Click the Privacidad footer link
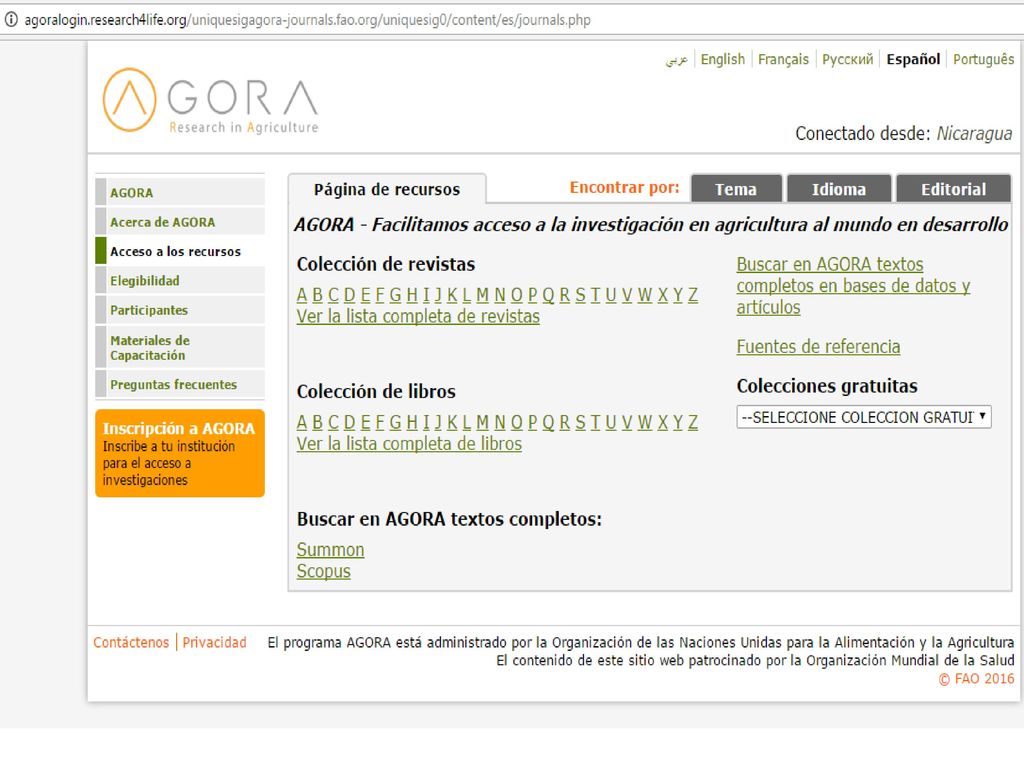The height and width of the screenshot is (768, 1024). tap(214, 643)
